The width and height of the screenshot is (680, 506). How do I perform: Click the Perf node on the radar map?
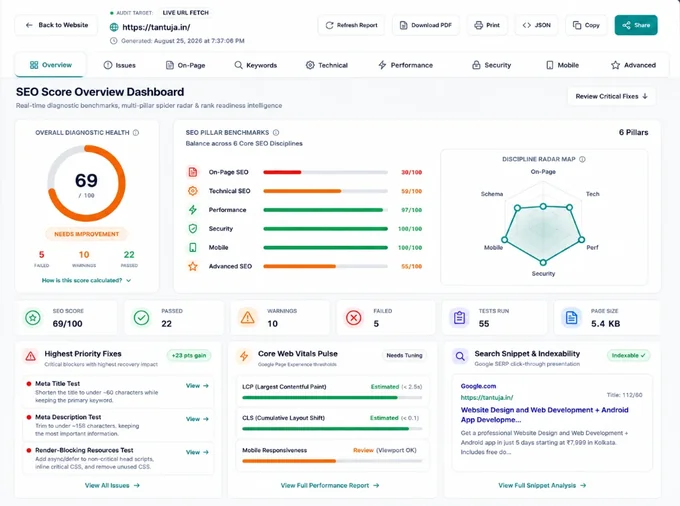[x=582, y=239]
